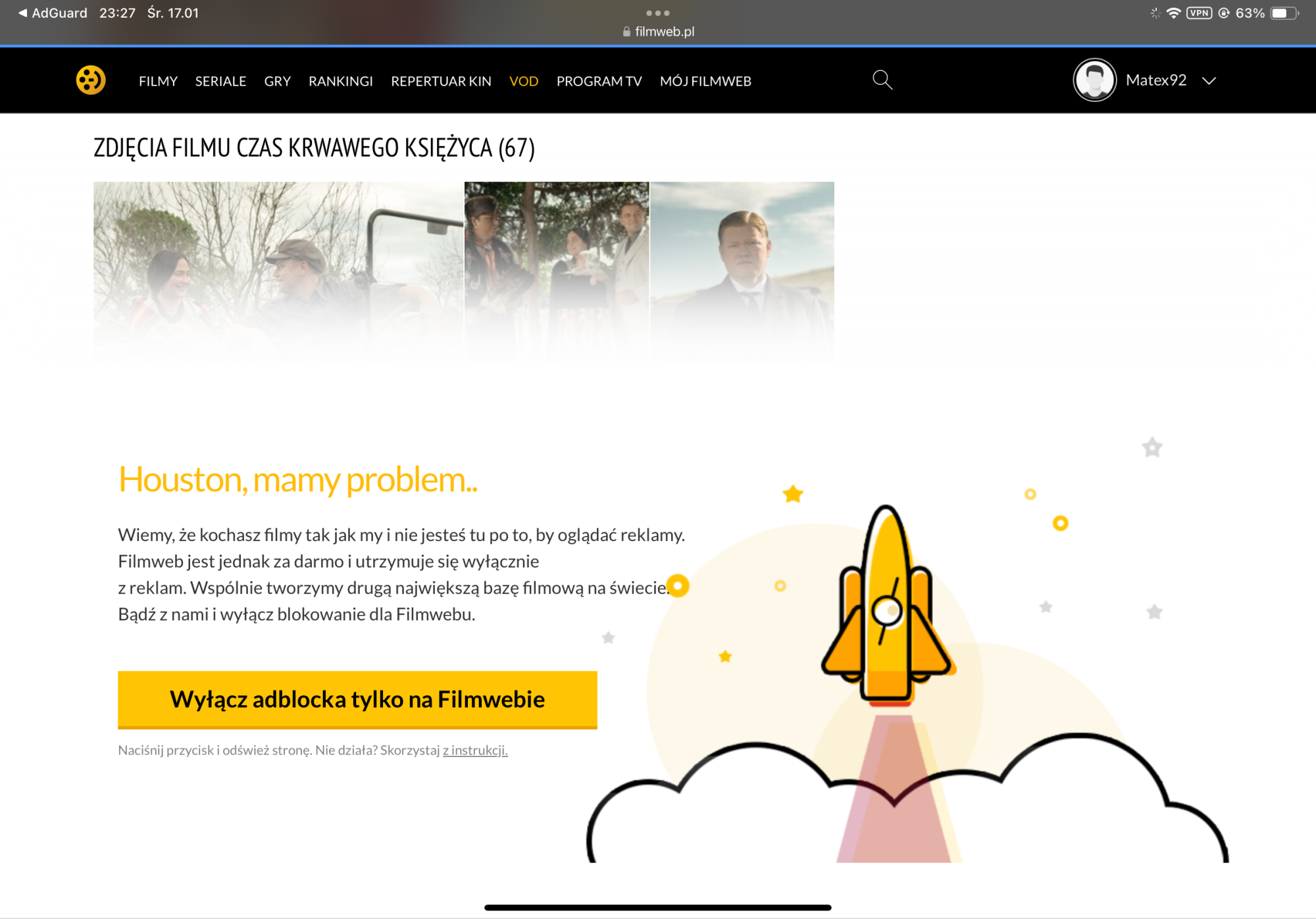Open the page options ellipsis in address bar

(657, 12)
